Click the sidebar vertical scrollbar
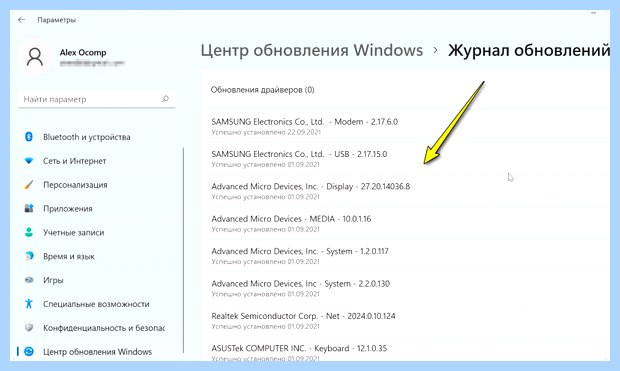Image resolution: width=620 pixels, height=371 pixels. coord(183,250)
